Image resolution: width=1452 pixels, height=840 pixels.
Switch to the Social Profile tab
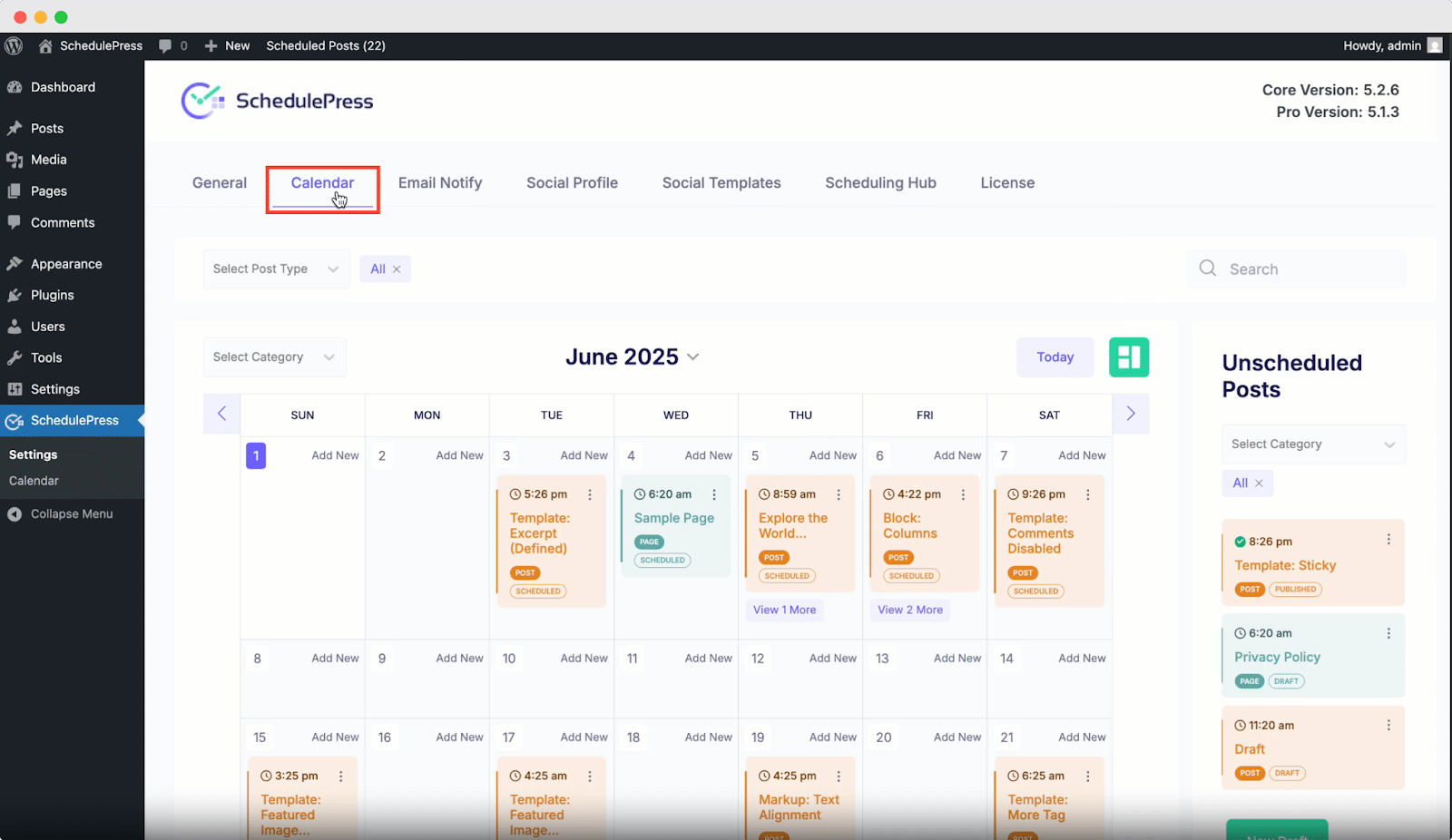[x=572, y=182]
